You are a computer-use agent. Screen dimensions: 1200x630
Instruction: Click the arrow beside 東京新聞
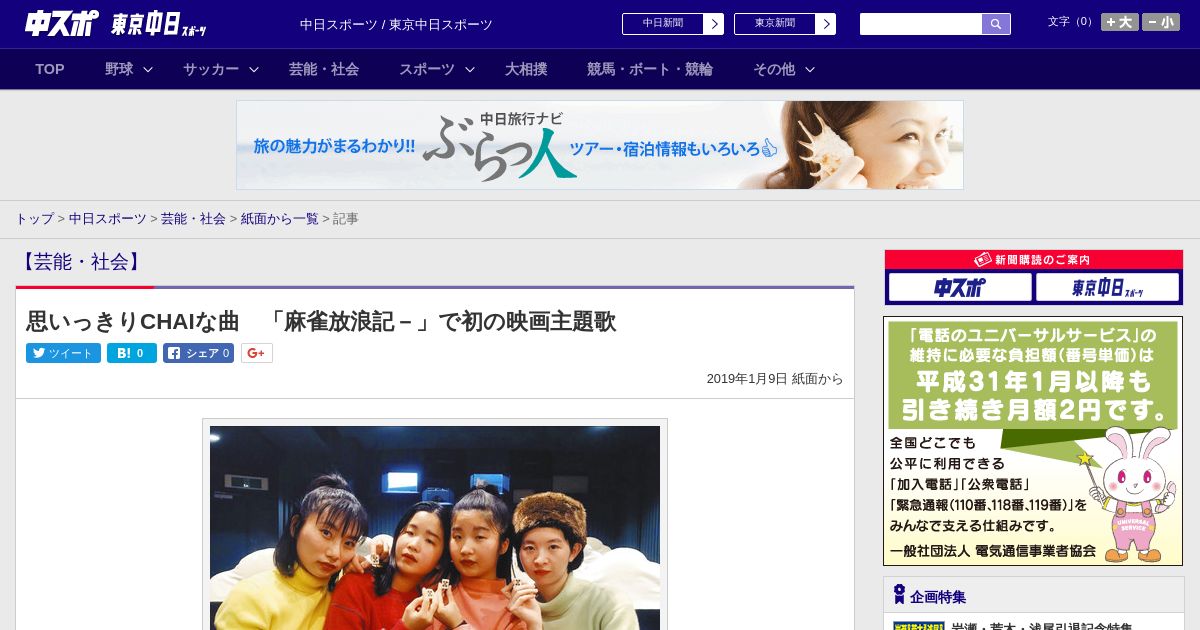826,24
